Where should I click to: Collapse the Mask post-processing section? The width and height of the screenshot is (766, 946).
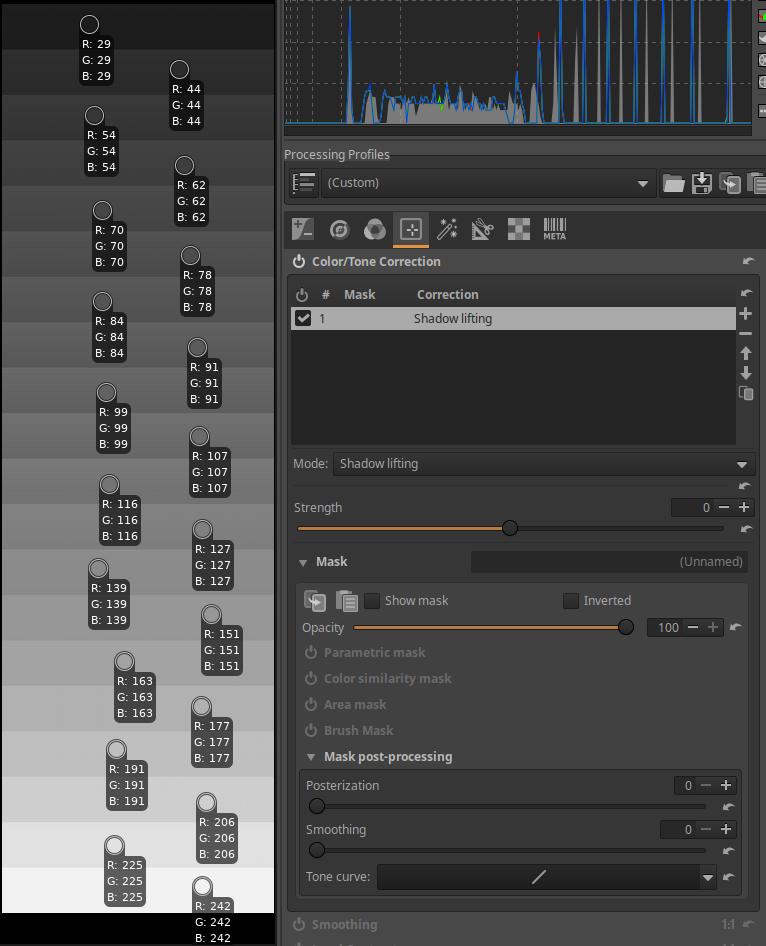[x=311, y=757]
